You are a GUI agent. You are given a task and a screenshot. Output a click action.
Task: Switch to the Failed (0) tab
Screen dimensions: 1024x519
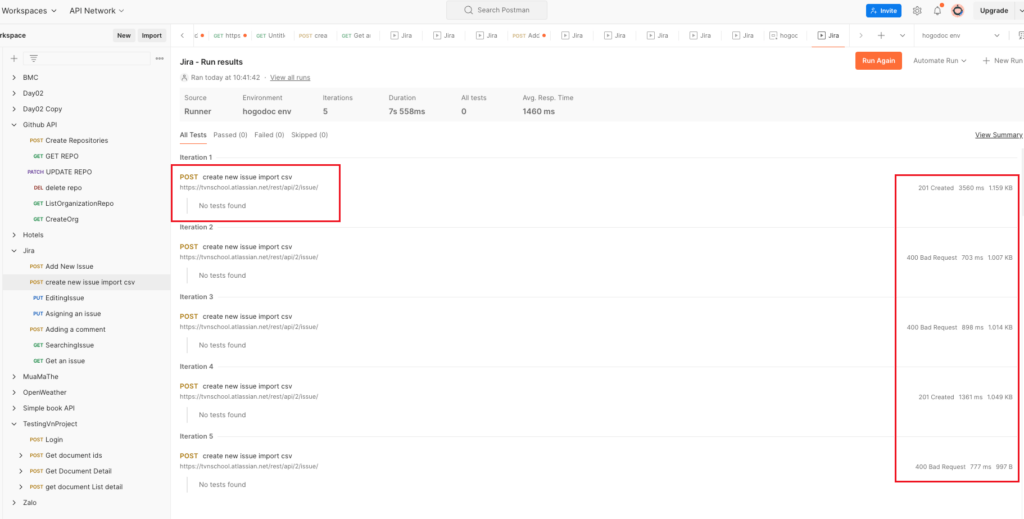tap(269, 135)
